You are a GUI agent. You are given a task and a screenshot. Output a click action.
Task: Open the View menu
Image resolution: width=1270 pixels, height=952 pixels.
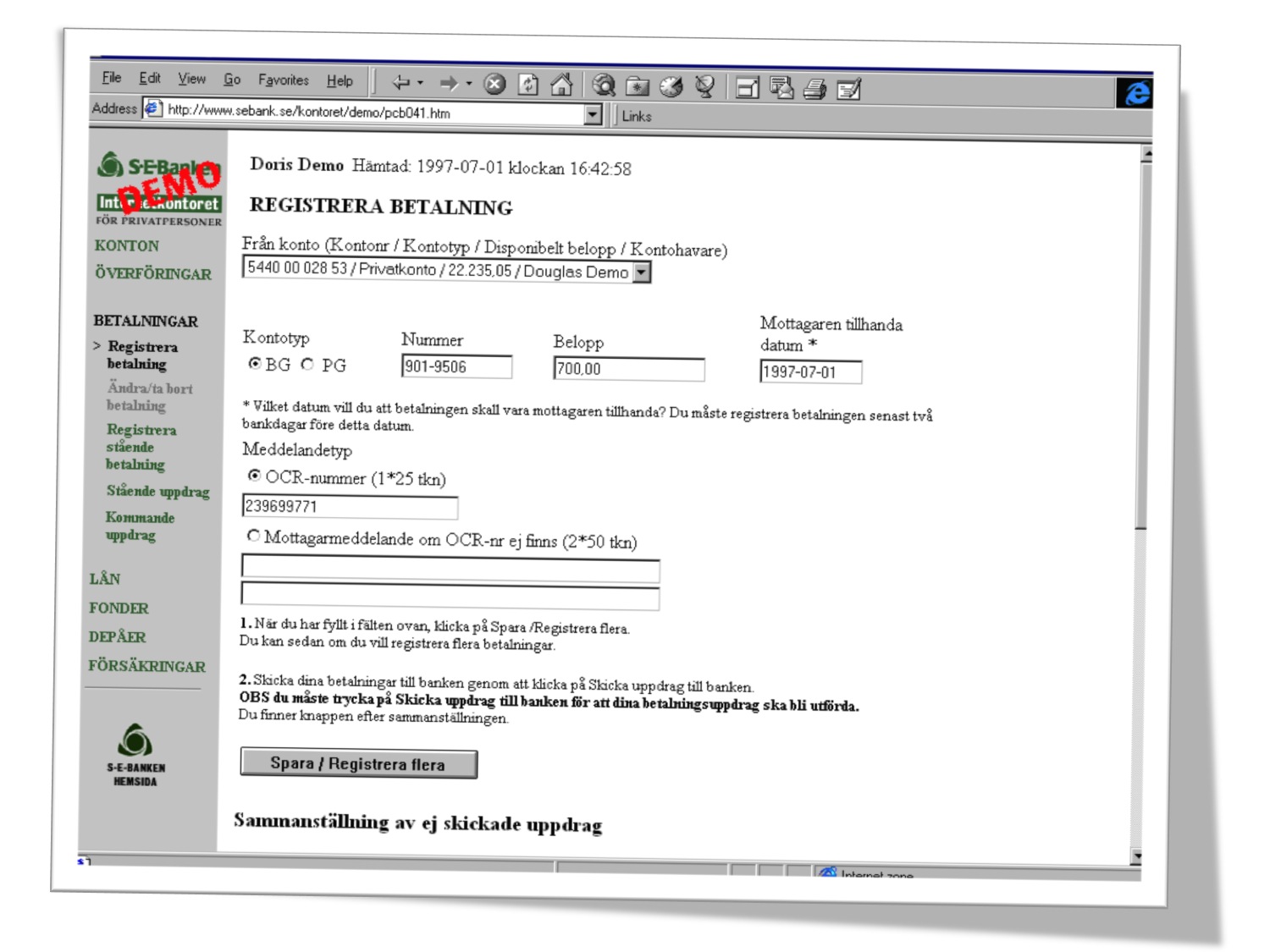point(191,79)
